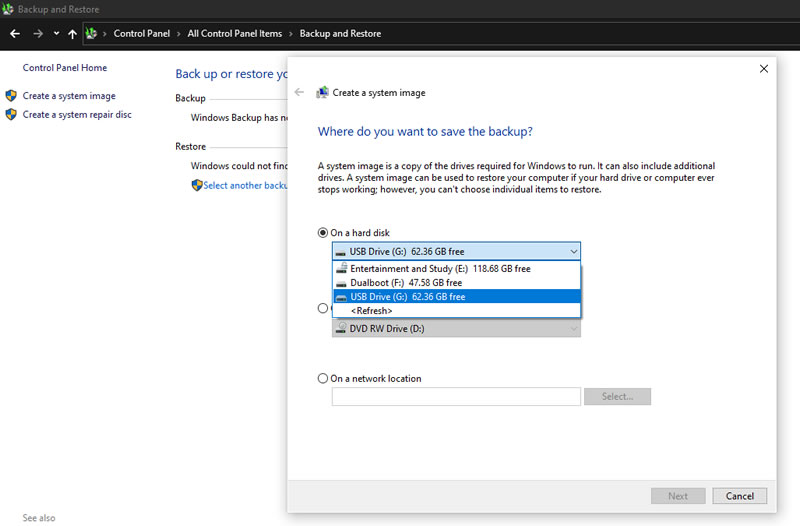This screenshot has width=800, height=526.
Task: Click the Control Panel icon in the address bar
Action: click(x=91, y=34)
